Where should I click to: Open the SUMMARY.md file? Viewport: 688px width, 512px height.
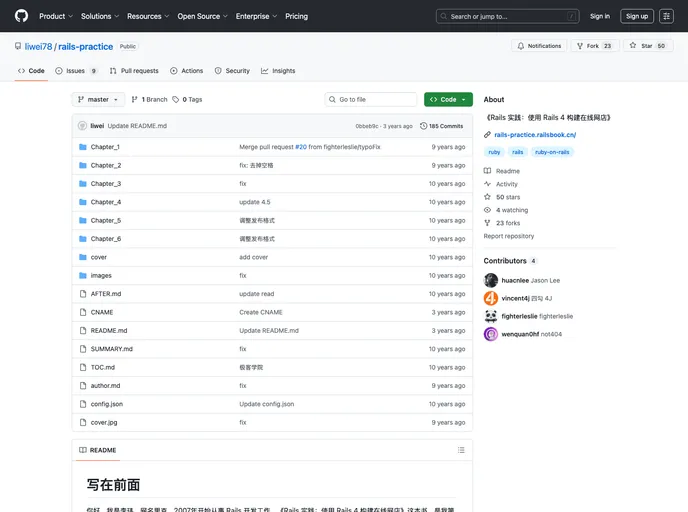click(111, 349)
